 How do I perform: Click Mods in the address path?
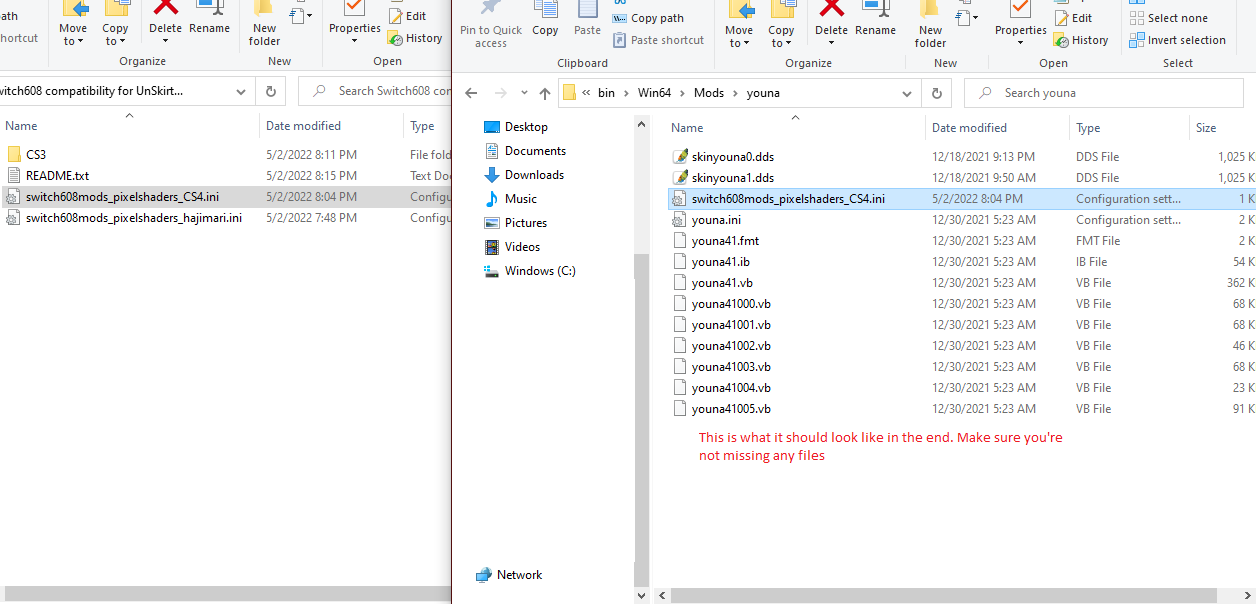point(709,93)
